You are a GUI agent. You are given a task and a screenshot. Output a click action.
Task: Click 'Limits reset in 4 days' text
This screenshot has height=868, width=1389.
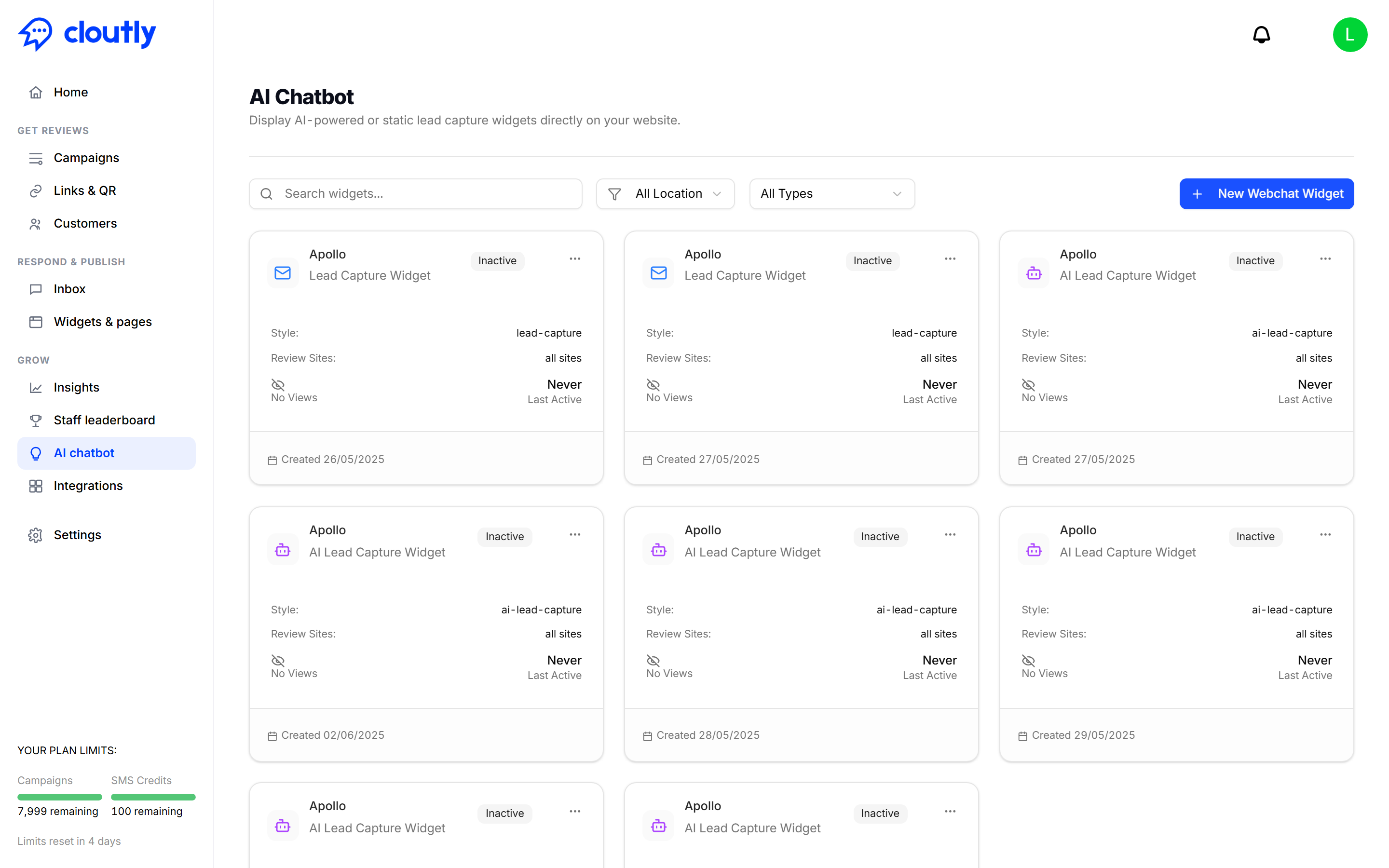pyautogui.click(x=69, y=841)
